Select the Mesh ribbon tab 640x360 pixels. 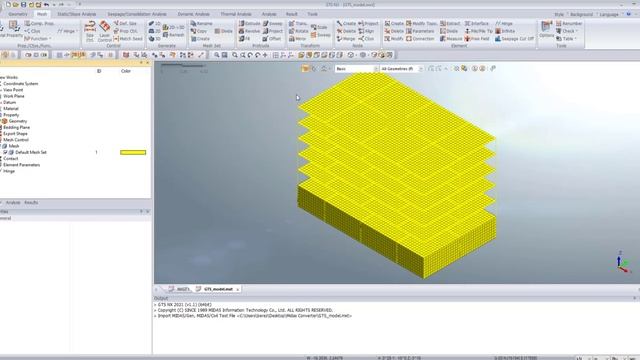(42, 14)
